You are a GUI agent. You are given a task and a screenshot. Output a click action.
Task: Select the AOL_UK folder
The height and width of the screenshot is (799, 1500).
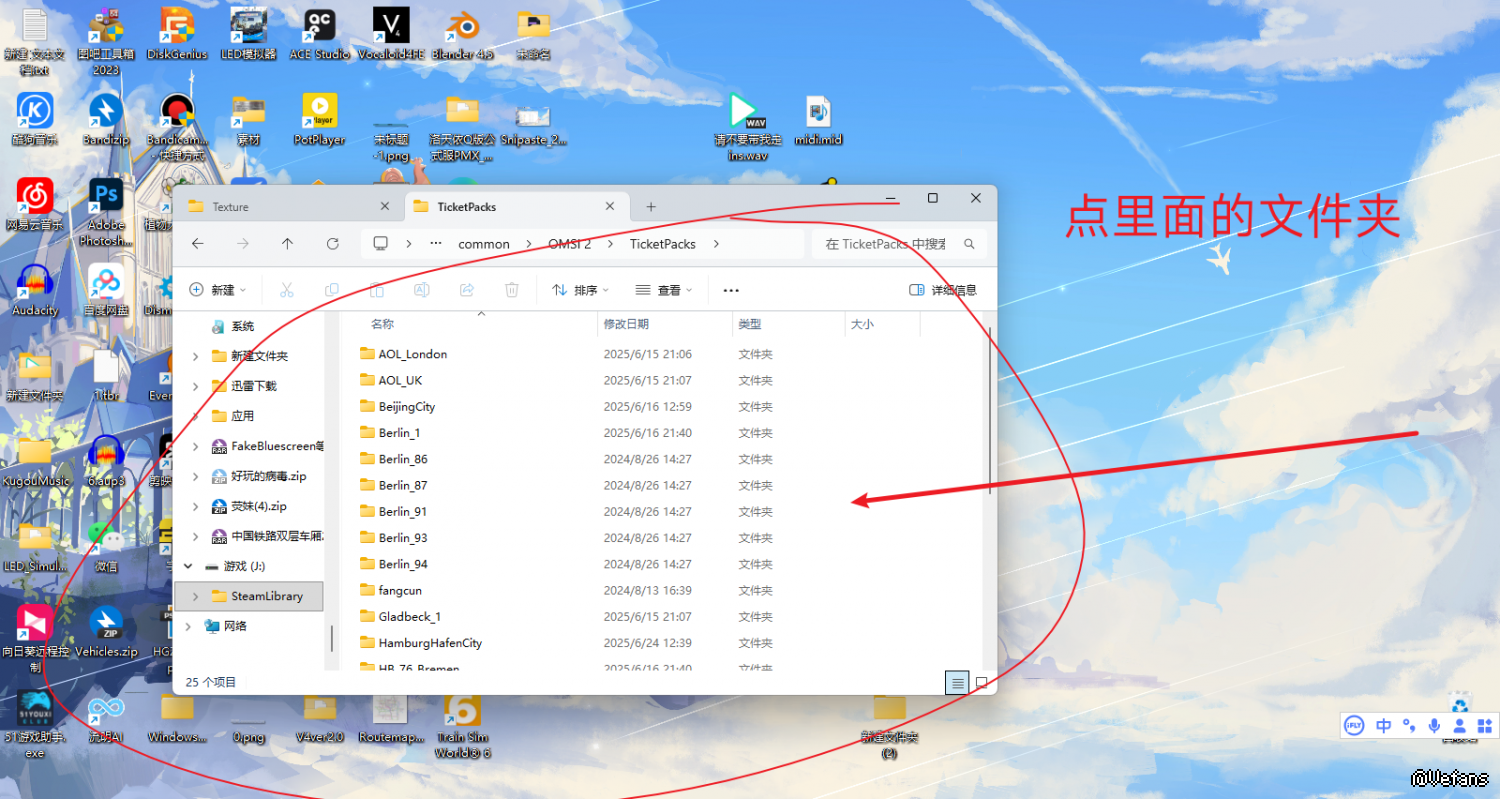(x=391, y=380)
